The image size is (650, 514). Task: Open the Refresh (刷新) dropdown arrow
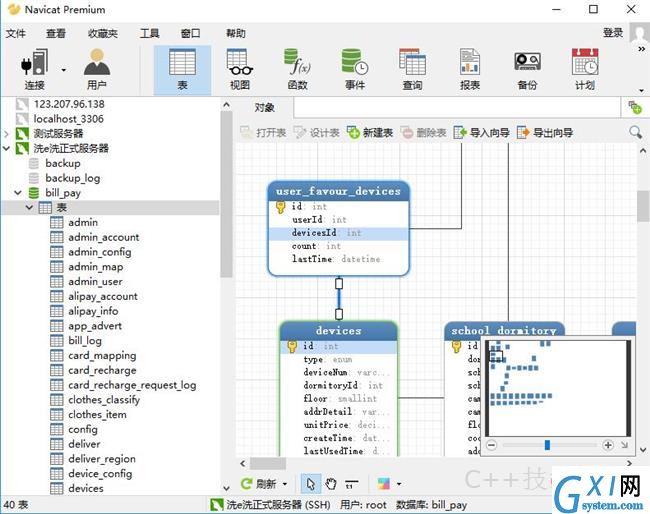pos(285,484)
